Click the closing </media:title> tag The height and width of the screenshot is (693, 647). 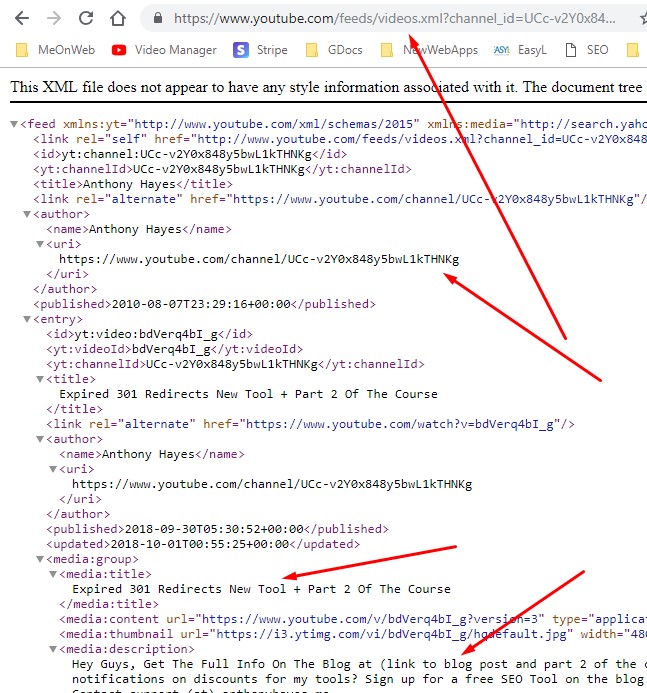click(109, 604)
